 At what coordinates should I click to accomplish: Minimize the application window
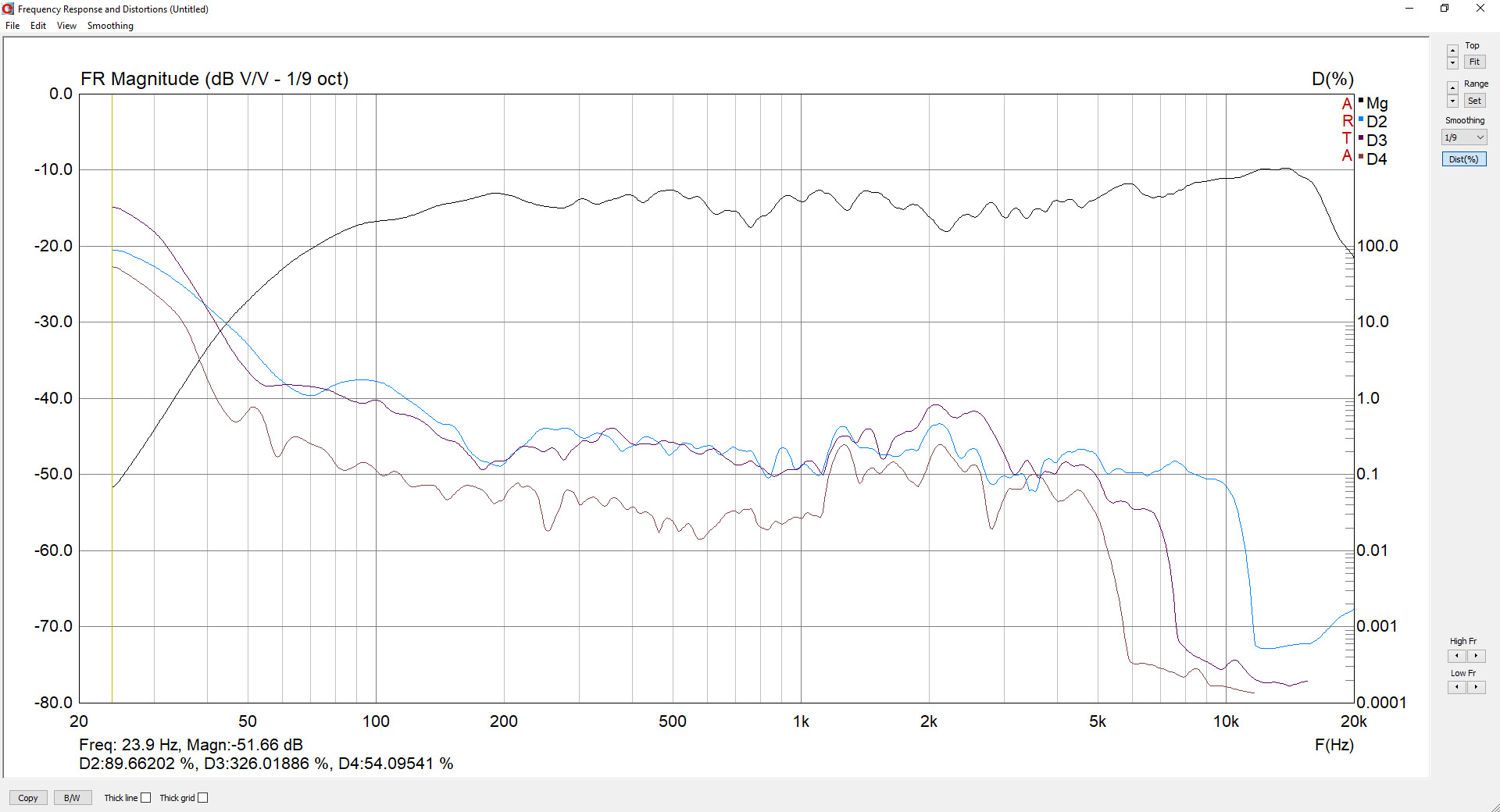coord(1409,9)
